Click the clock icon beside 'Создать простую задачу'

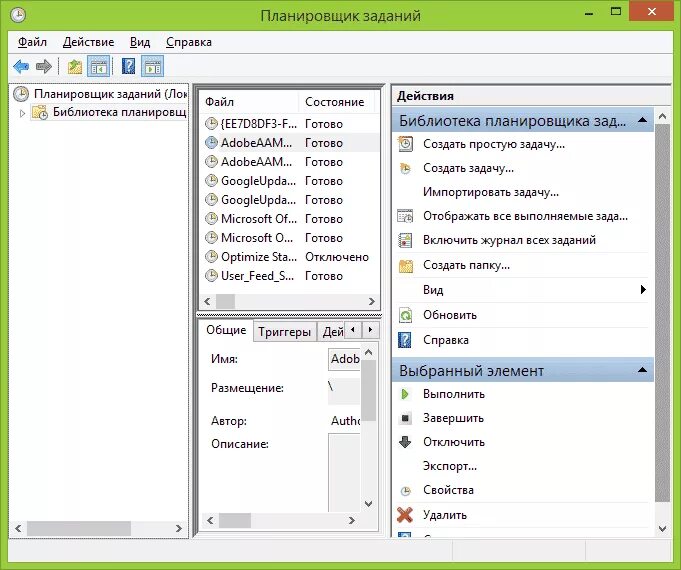pyautogui.click(x=406, y=144)
